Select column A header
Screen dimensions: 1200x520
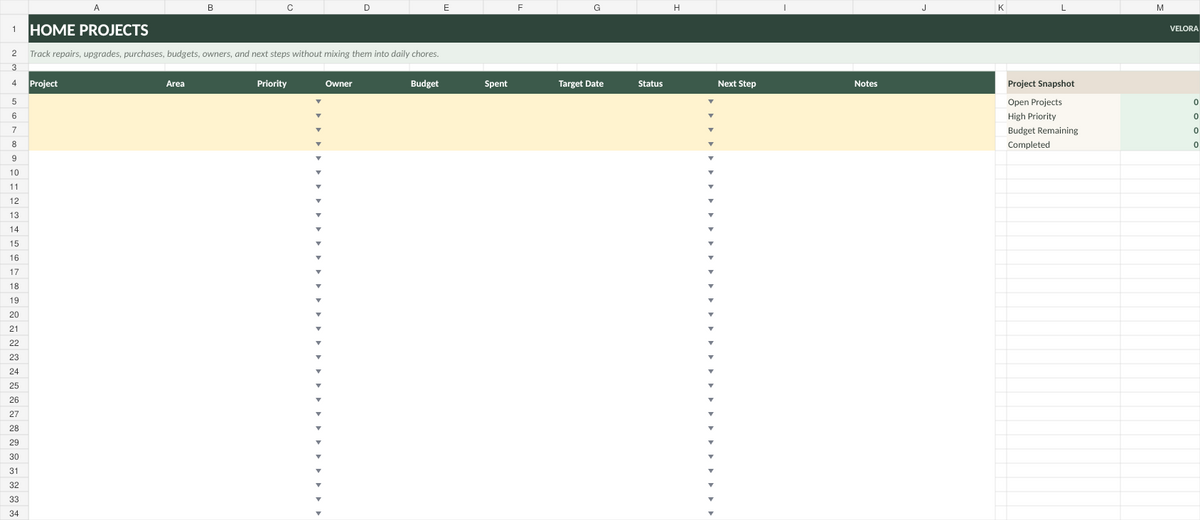tap(96, 7)
